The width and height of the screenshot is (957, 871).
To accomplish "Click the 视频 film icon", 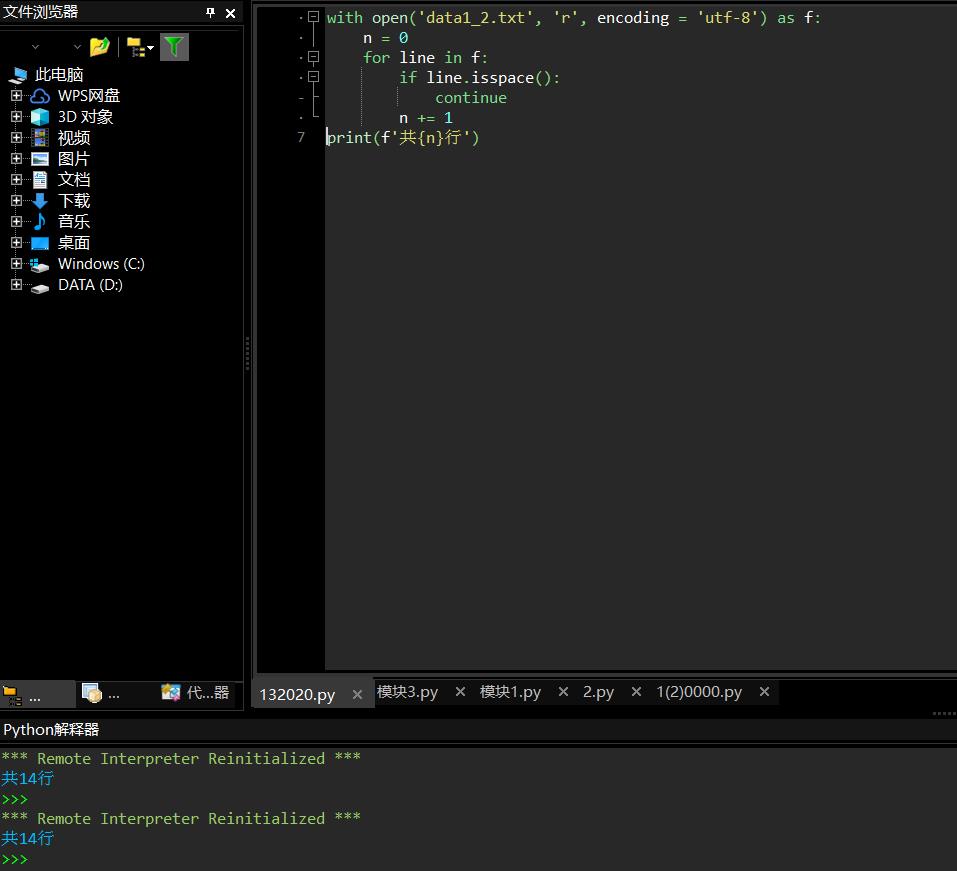I will pos(40,138).
